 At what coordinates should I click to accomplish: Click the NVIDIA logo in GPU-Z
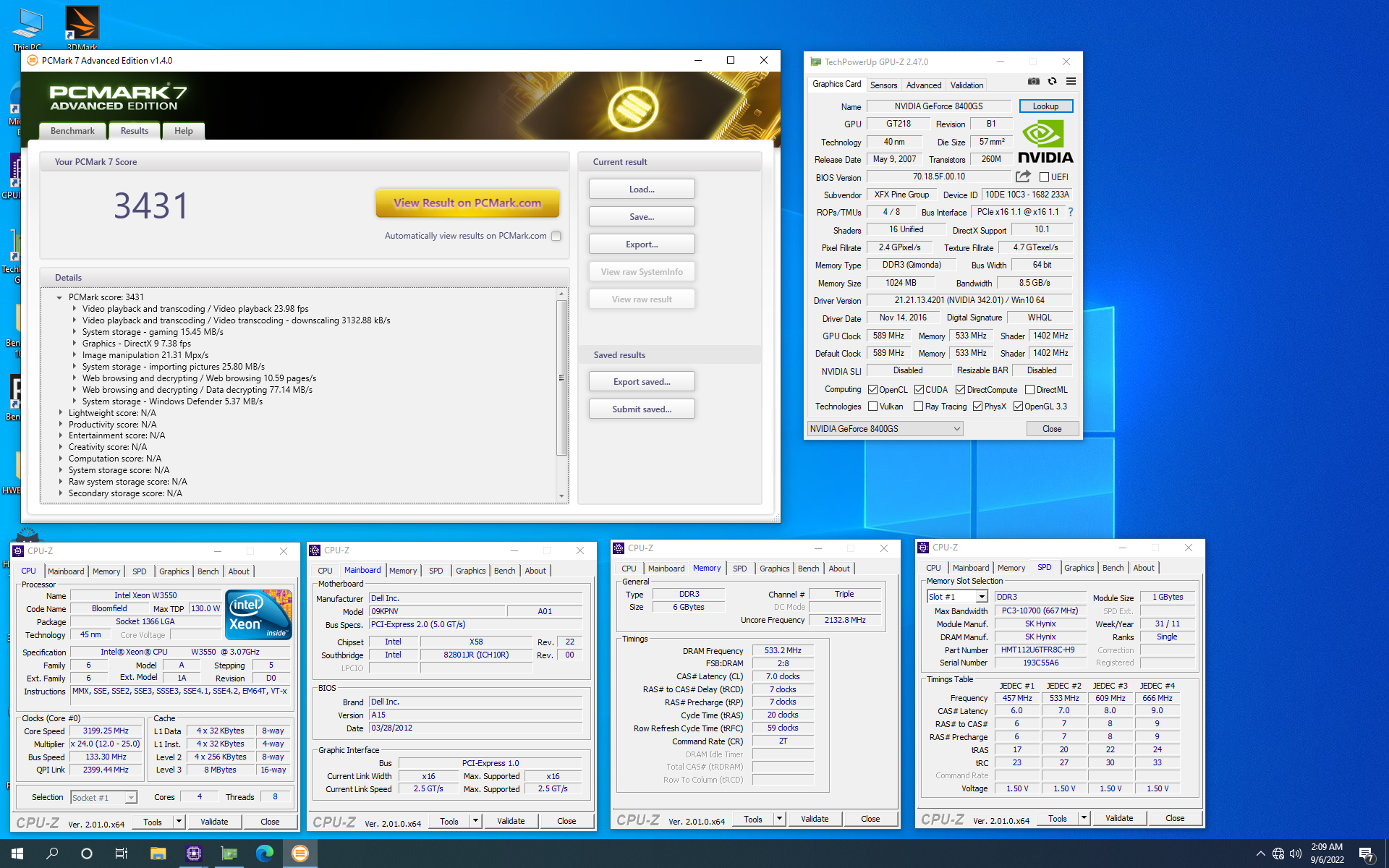coord(1045,142)
